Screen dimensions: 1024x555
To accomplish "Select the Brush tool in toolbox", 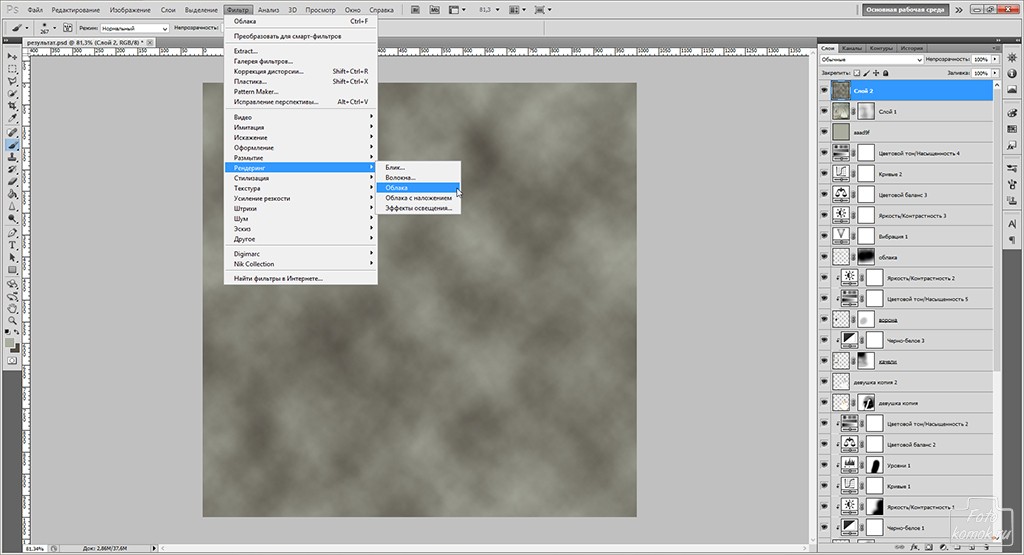I will (x=12, y=145).
